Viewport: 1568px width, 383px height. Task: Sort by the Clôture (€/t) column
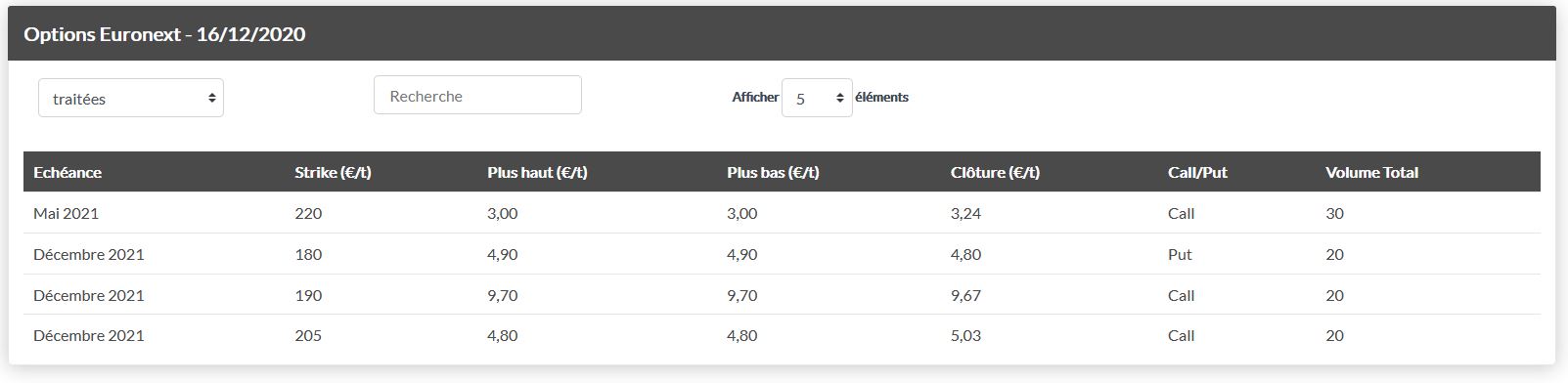pos(995,172)
